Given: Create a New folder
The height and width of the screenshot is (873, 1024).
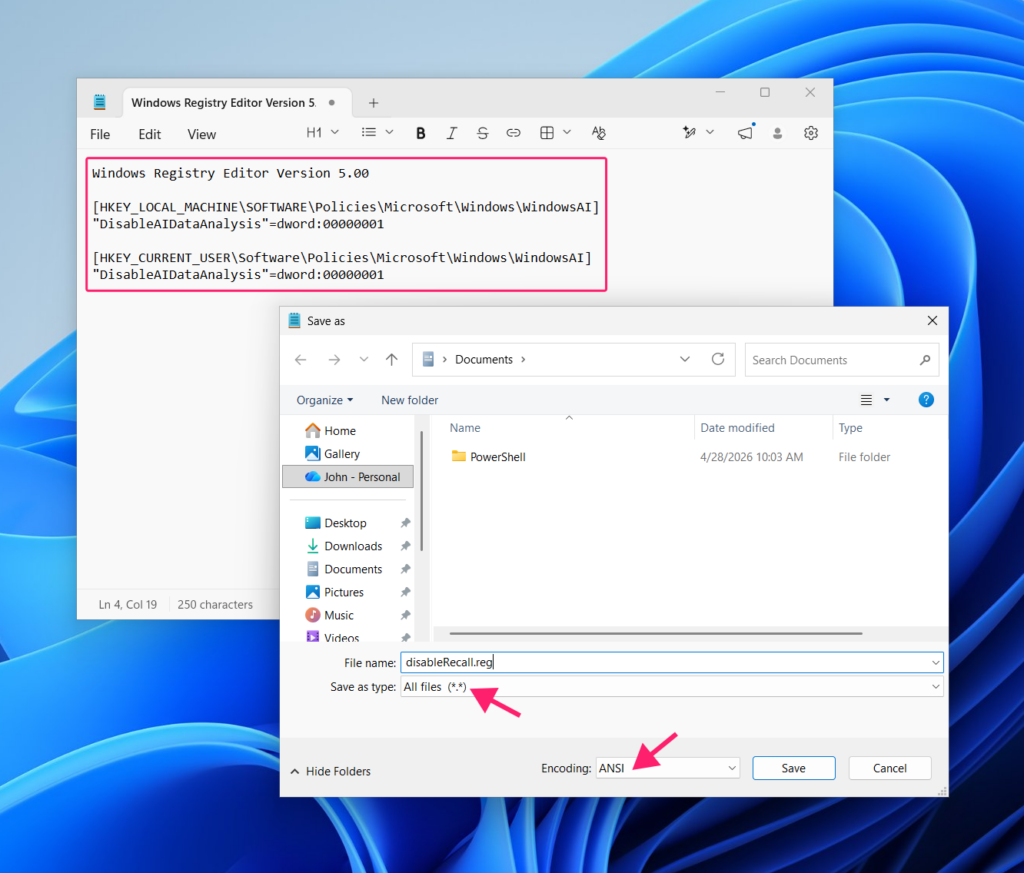Looking at the screenshot, I should (x=409, y=400).
